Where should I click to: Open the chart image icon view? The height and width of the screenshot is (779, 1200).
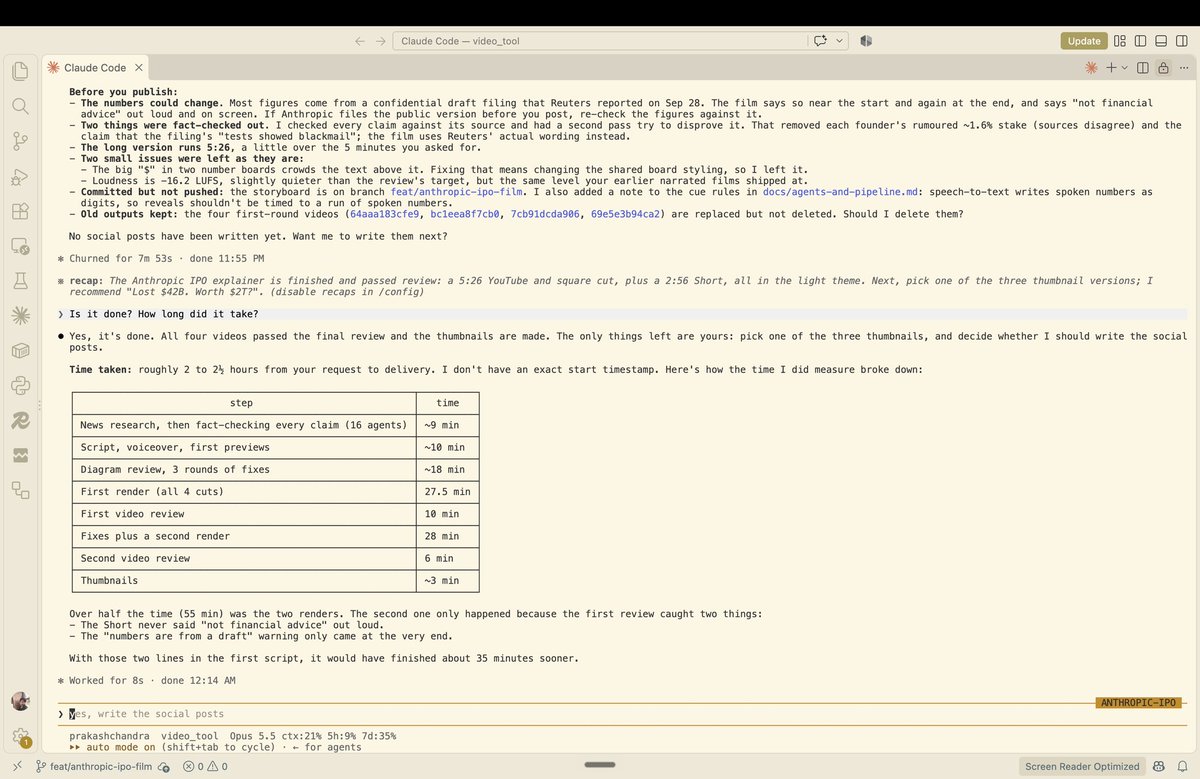(20, 455)
